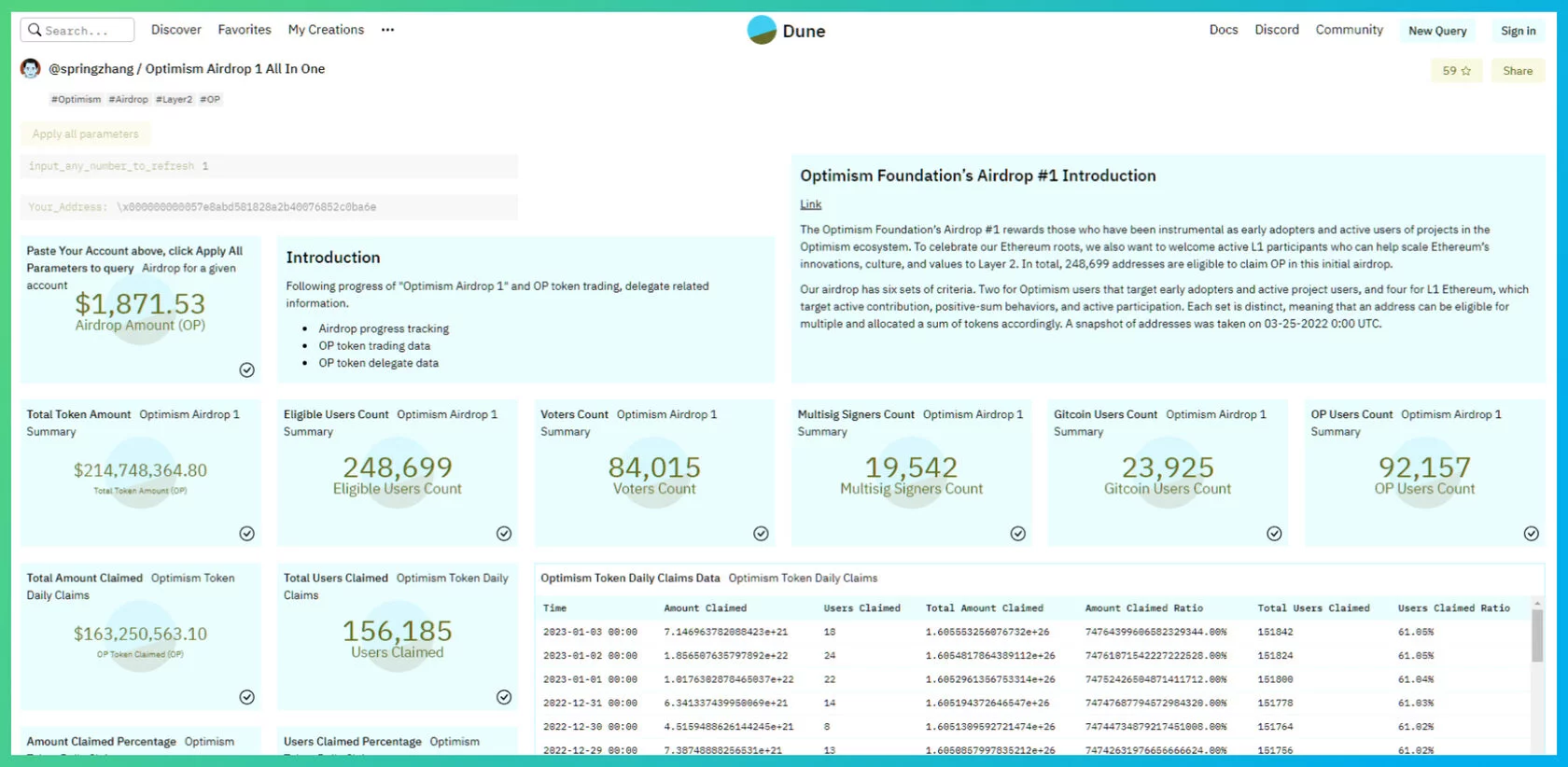
Task: Click the Dune logo icon
Action: pyautogui.click(x=762, y=30)
